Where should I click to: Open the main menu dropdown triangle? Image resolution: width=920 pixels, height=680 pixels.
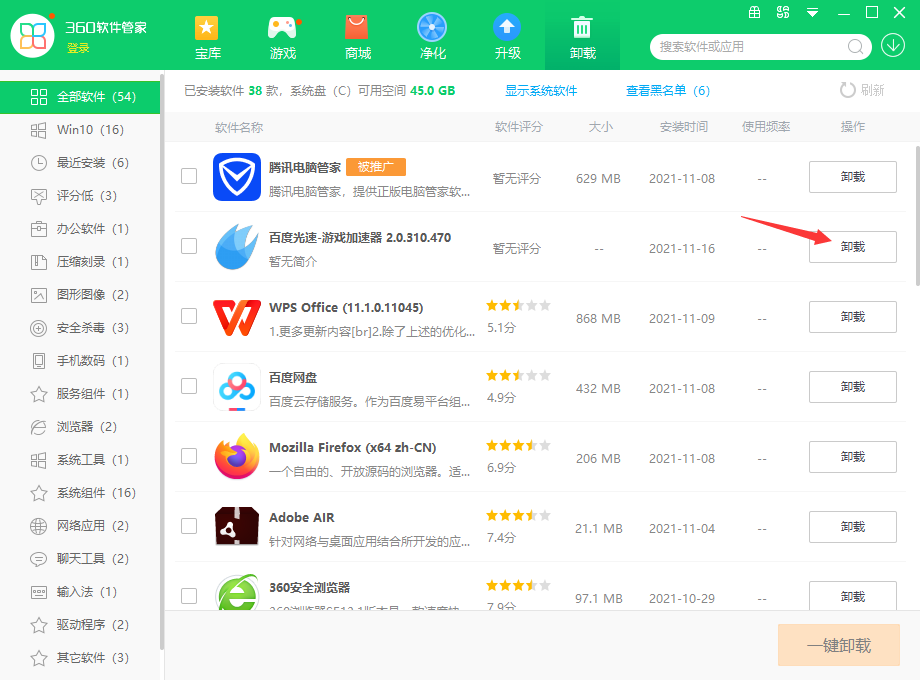(813, 12)
